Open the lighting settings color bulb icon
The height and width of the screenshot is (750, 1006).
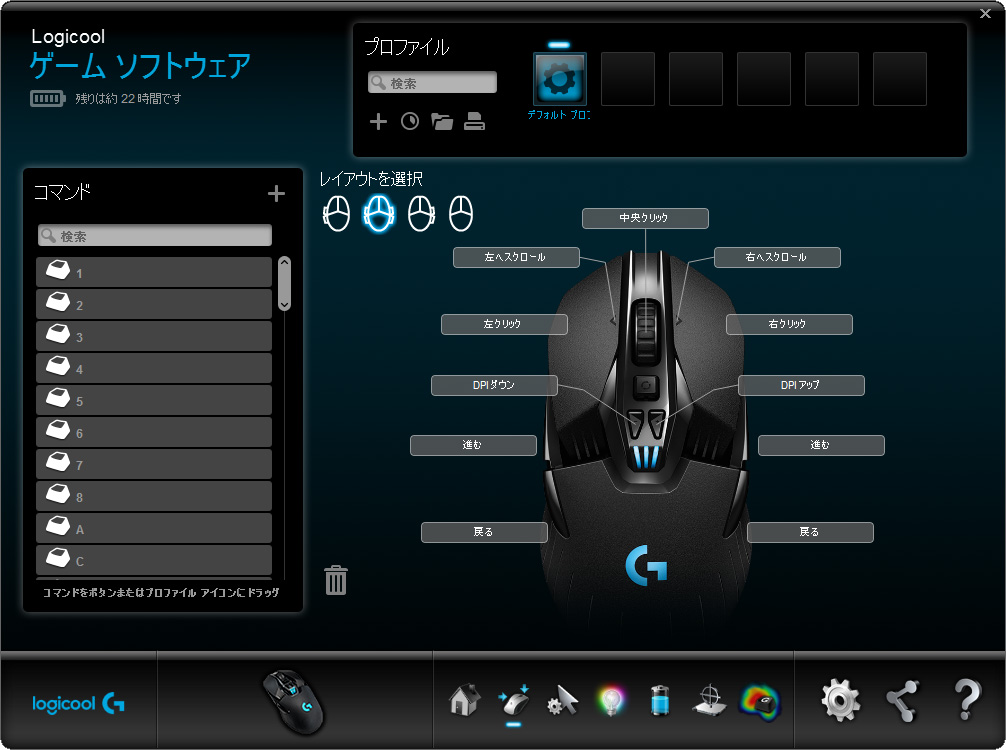pyautogui.click(x=611, y=701)
